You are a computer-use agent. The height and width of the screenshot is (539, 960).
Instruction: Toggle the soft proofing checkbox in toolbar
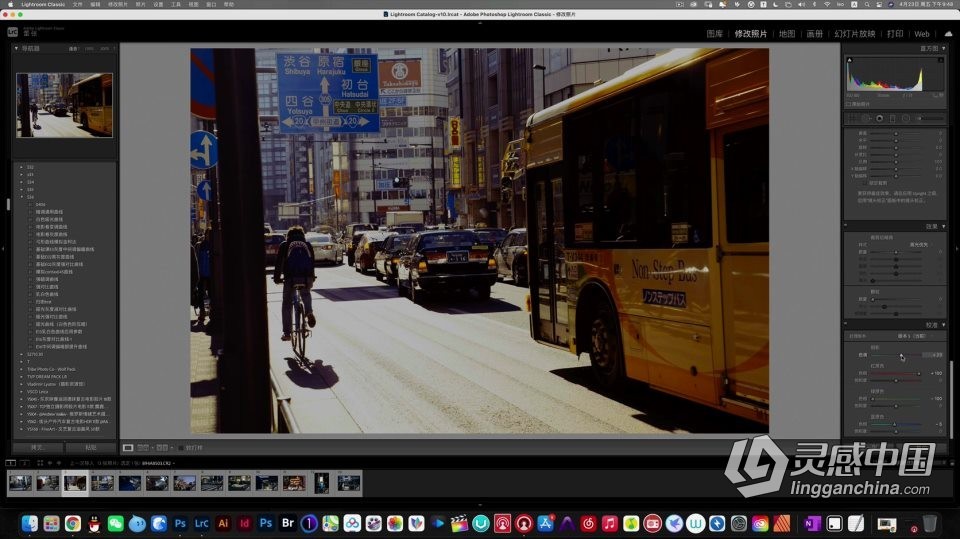point(179,447)
